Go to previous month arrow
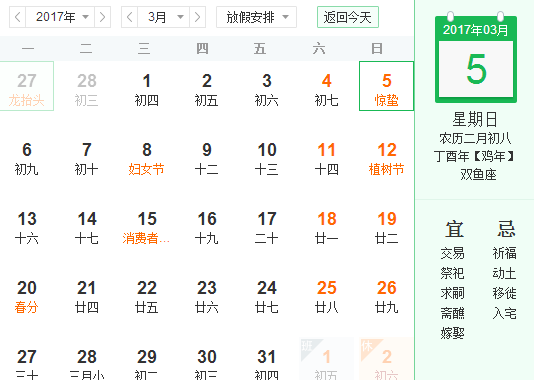This screenshot has height=380, width=534. click(129, 17)
